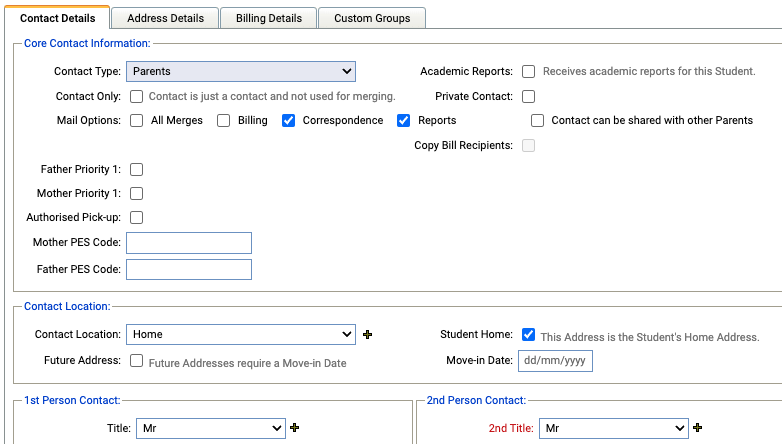Click the Move-in Date field
The image size is (782, 444).
(555, 360)
